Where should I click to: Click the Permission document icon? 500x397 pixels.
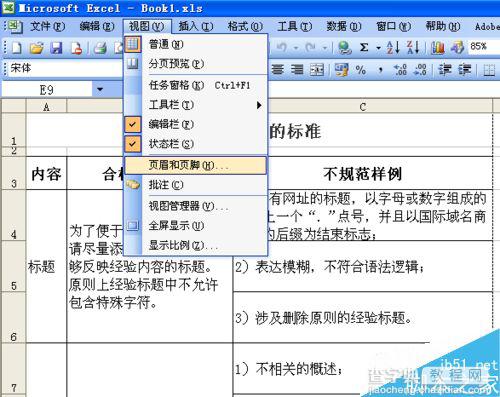pyautogui.click(x=77, y=48)
